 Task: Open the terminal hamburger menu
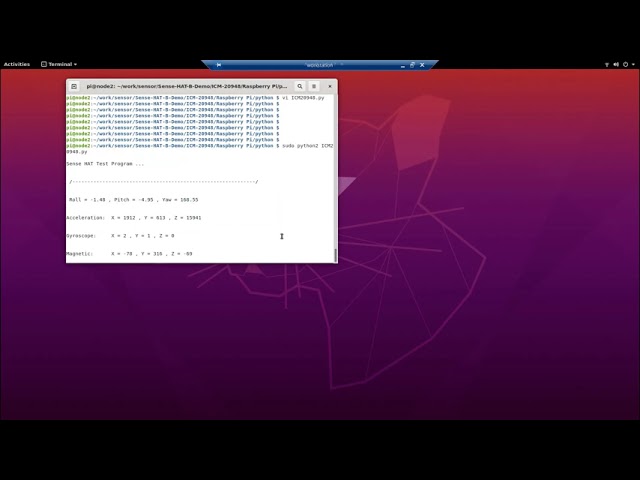(314, 86)
